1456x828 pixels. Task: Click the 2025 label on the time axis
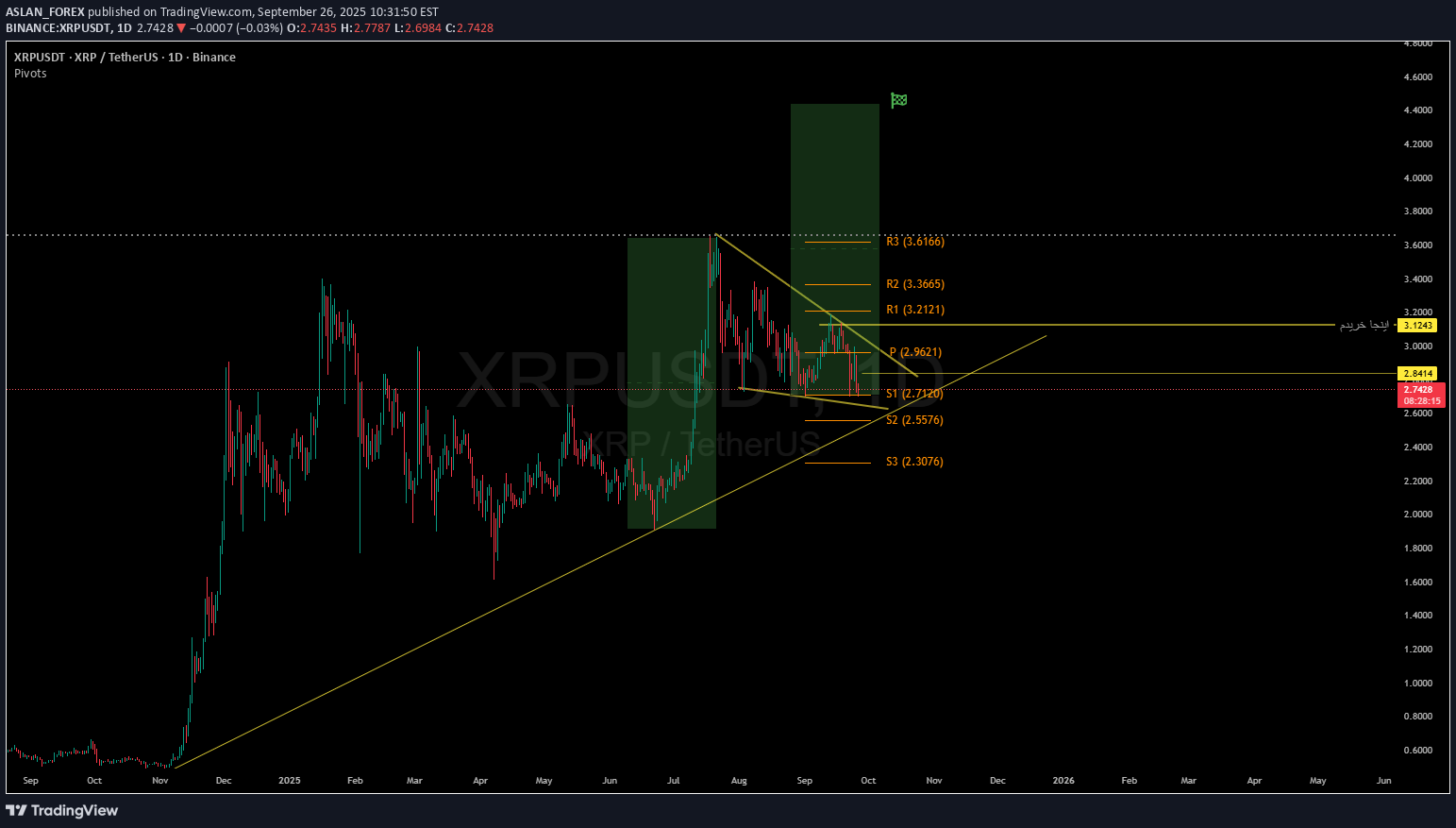coord(289,781)
